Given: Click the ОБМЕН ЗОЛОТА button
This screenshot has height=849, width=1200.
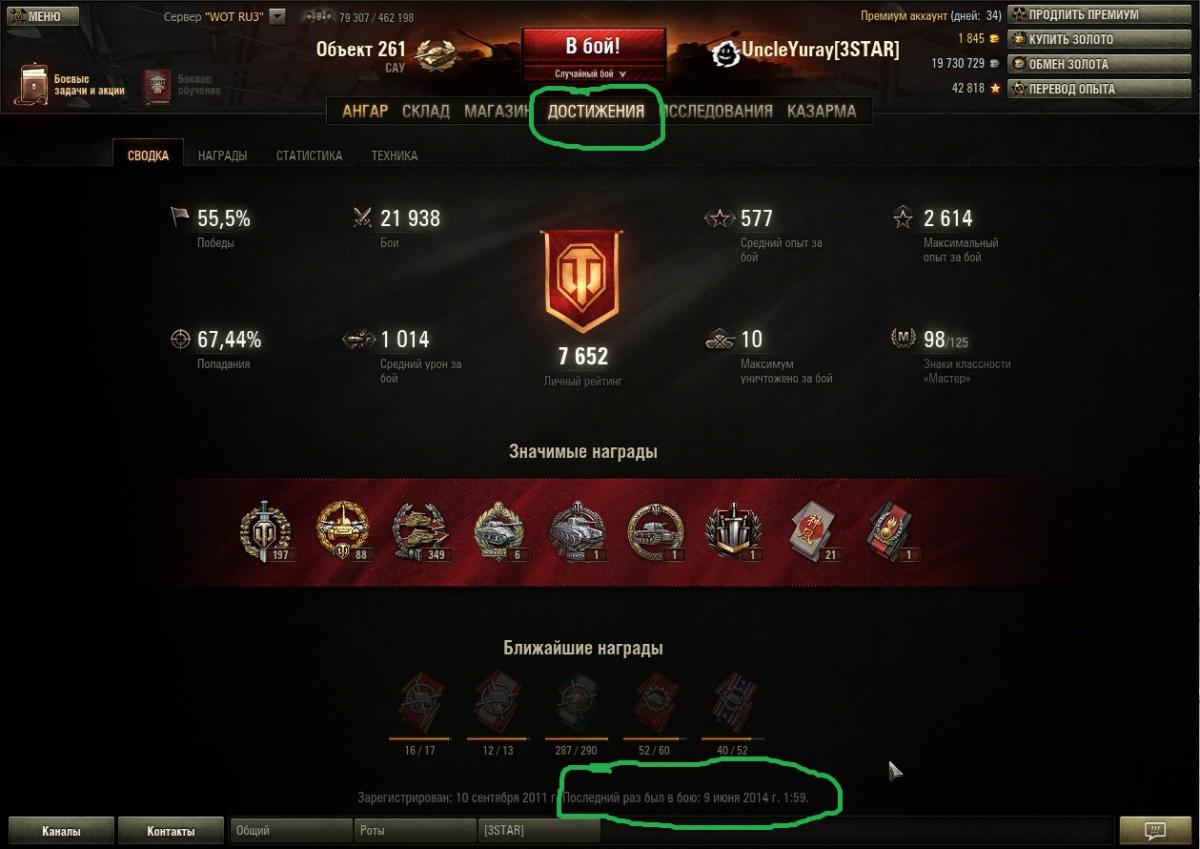Looking at the screenshot, I should coord(1085,64).
